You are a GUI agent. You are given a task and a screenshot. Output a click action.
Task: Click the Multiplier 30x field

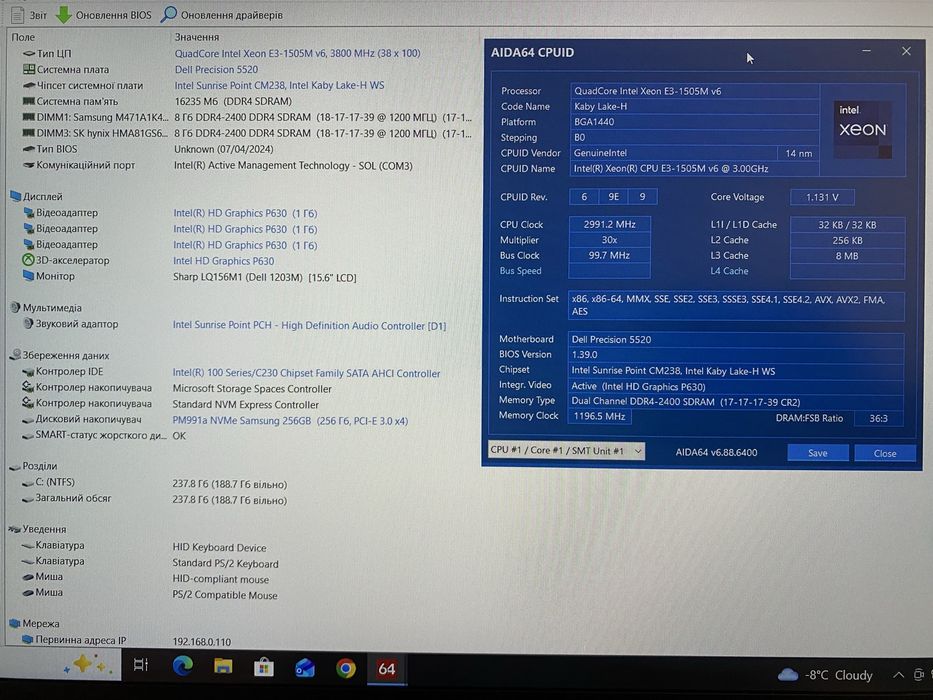609,240
